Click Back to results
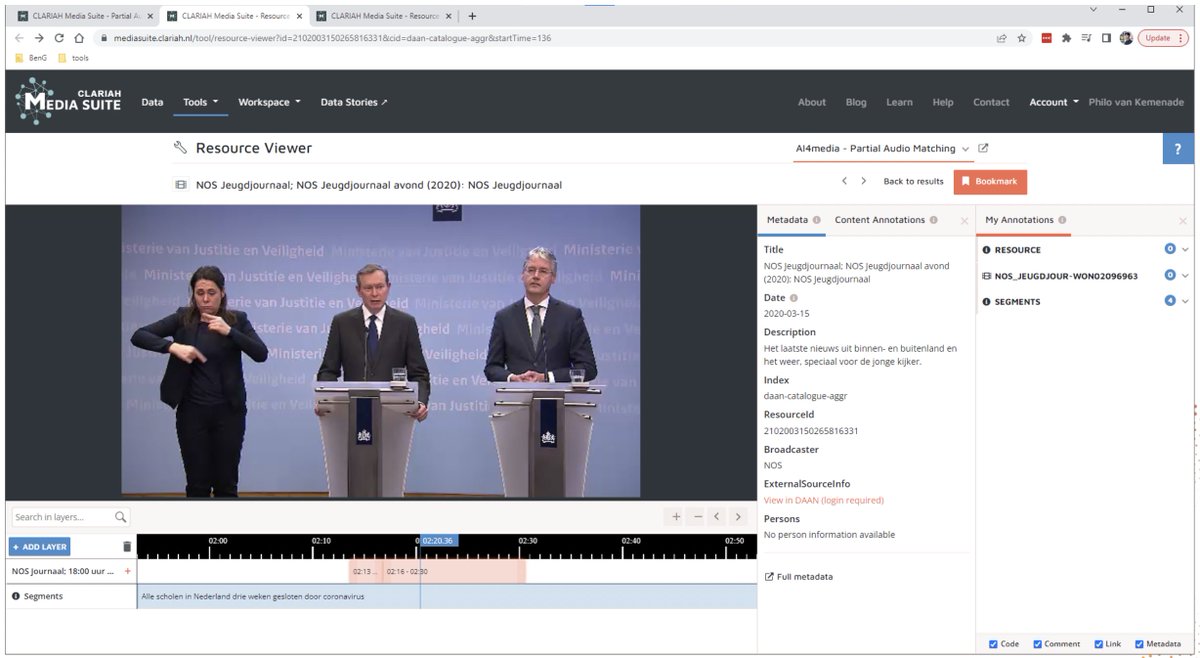 (913, 182)
